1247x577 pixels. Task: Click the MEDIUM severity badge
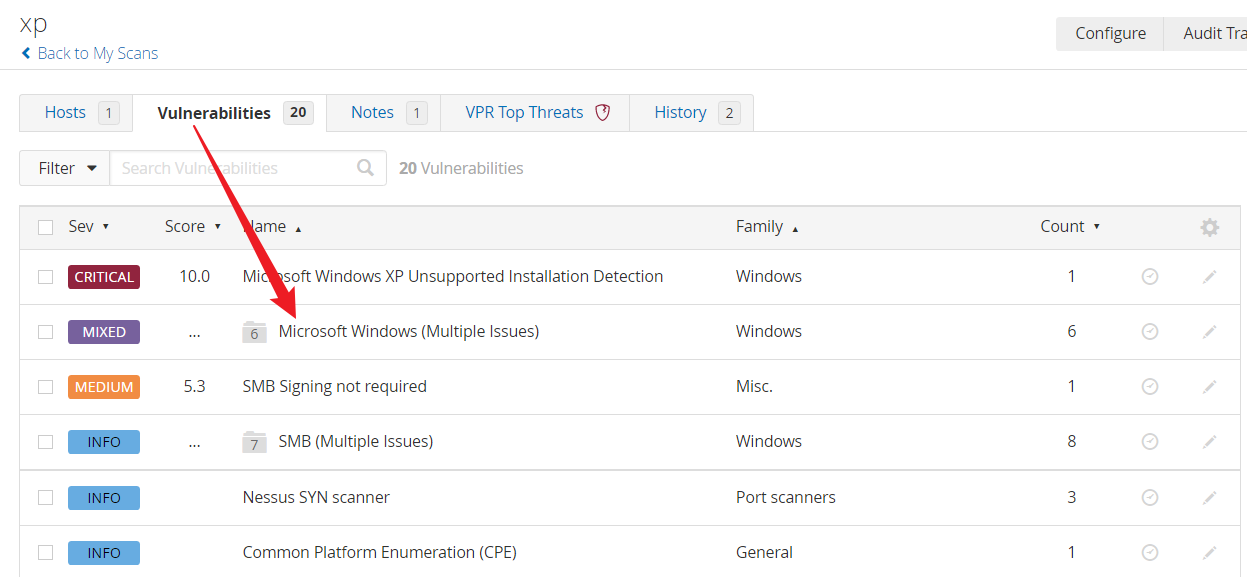[x=104, y=387]
